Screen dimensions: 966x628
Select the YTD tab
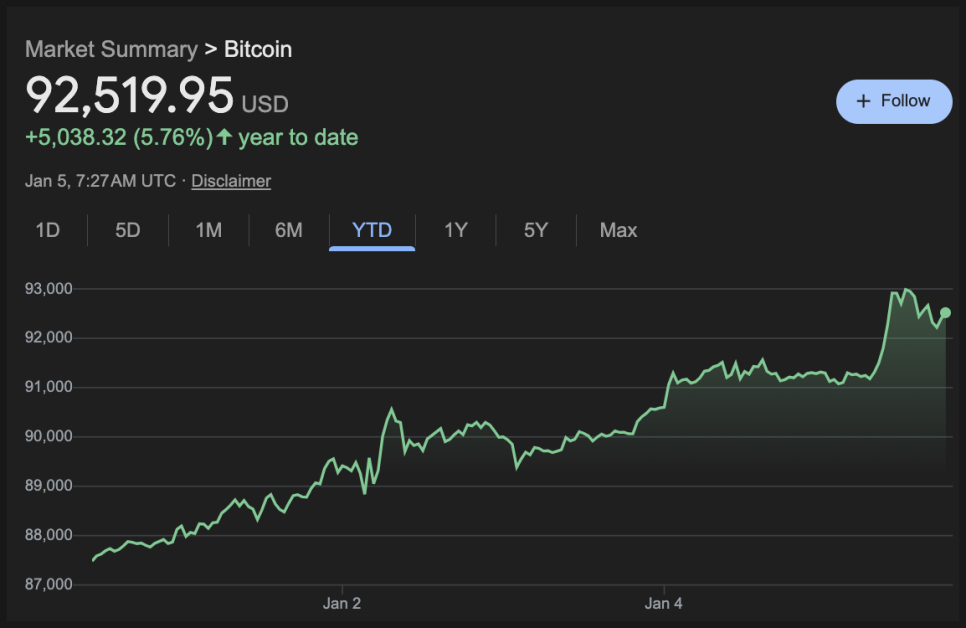click(x=372, y=230)
